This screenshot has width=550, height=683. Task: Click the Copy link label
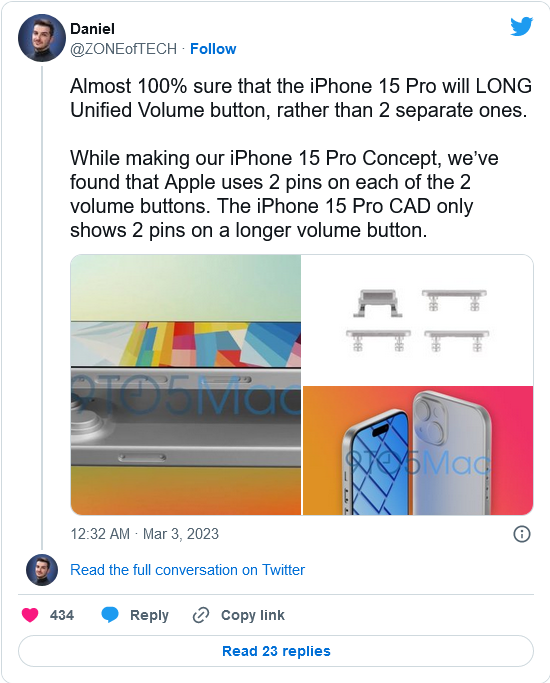[x=253, y=615]
